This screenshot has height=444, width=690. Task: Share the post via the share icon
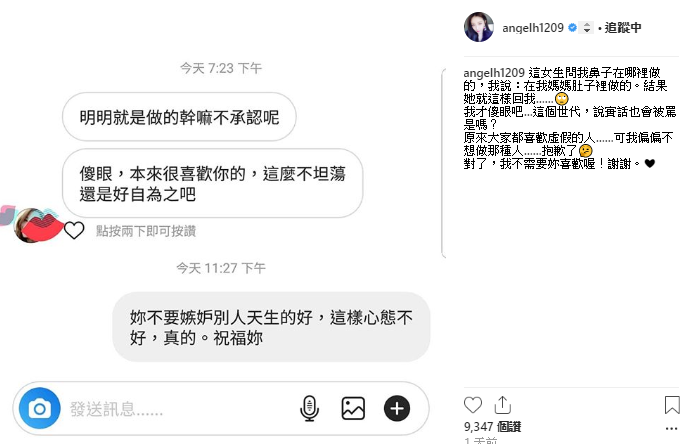coord(503,405)
